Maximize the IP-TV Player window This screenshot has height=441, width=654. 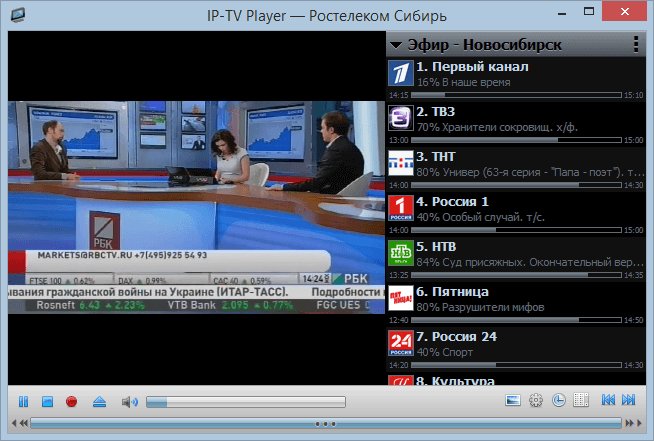click(589, 11)
